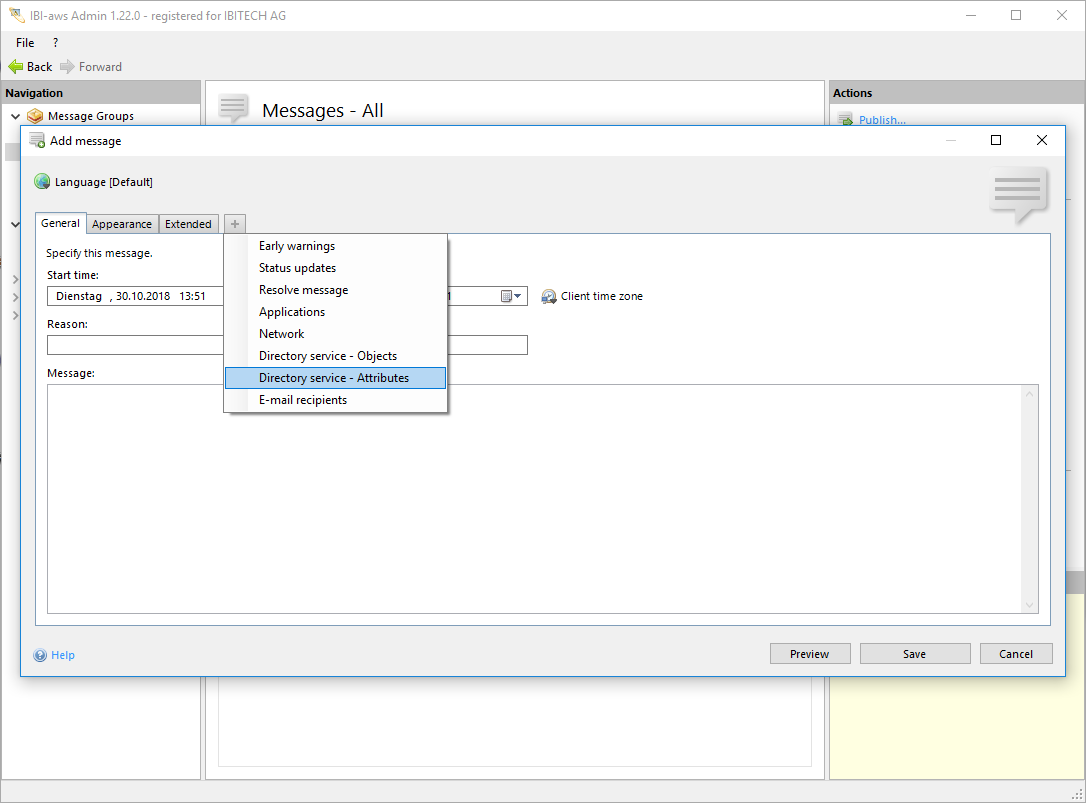Collapse the Message Groups tree node

(15, 116)
